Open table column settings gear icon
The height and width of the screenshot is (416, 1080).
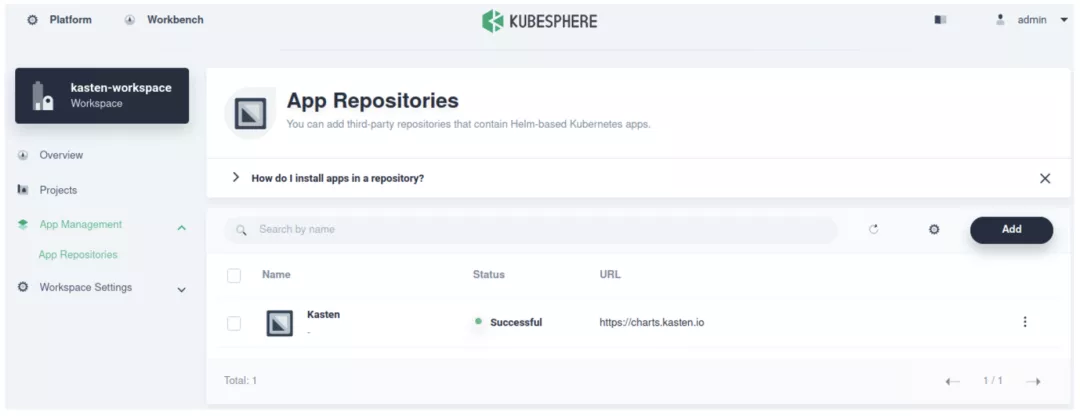click(934, 230)
